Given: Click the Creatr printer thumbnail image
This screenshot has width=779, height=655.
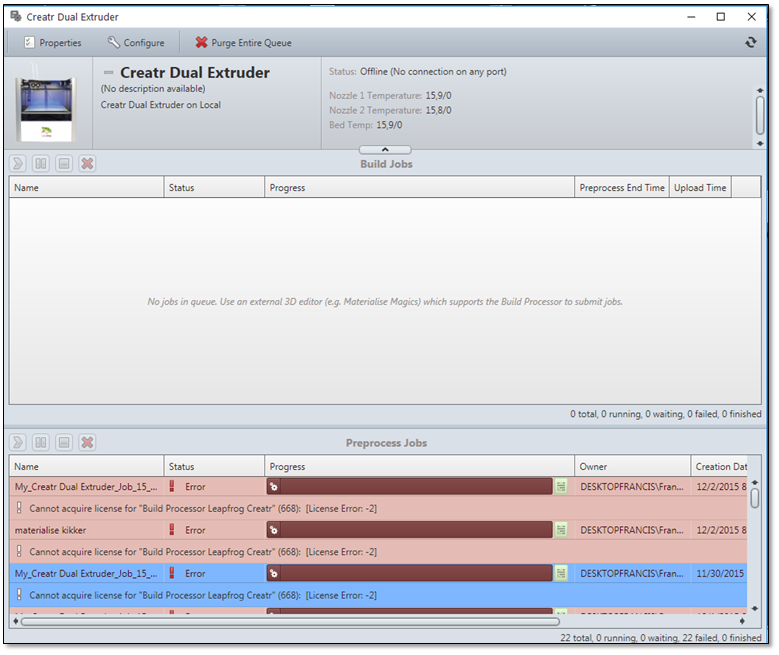Looking at the screenshot, I should (46, 103).
